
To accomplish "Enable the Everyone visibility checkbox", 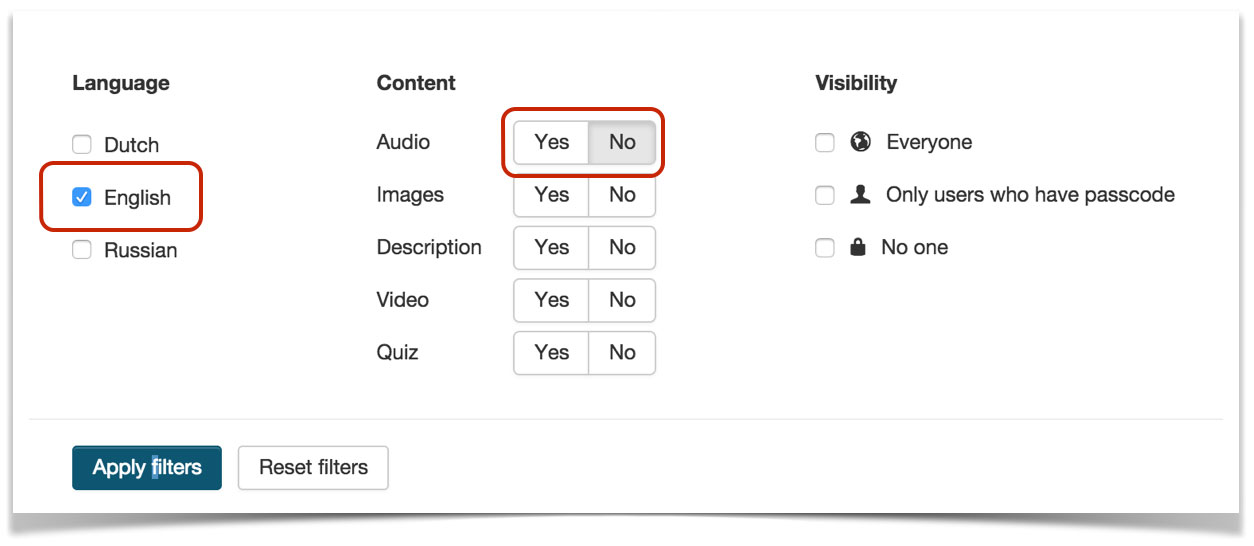I will coord(825,143).
